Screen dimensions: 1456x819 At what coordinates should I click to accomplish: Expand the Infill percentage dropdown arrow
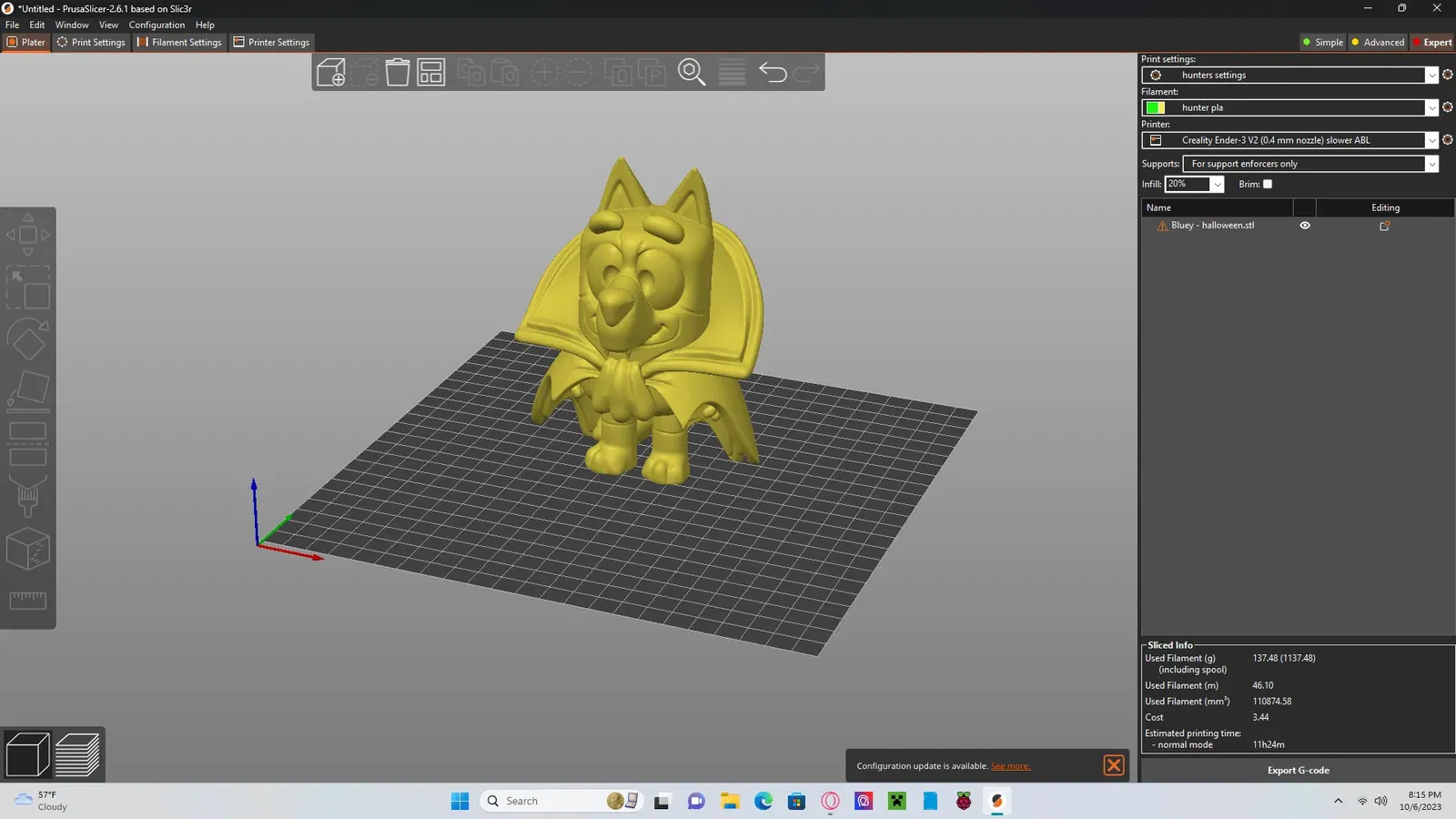point(1217,184)
